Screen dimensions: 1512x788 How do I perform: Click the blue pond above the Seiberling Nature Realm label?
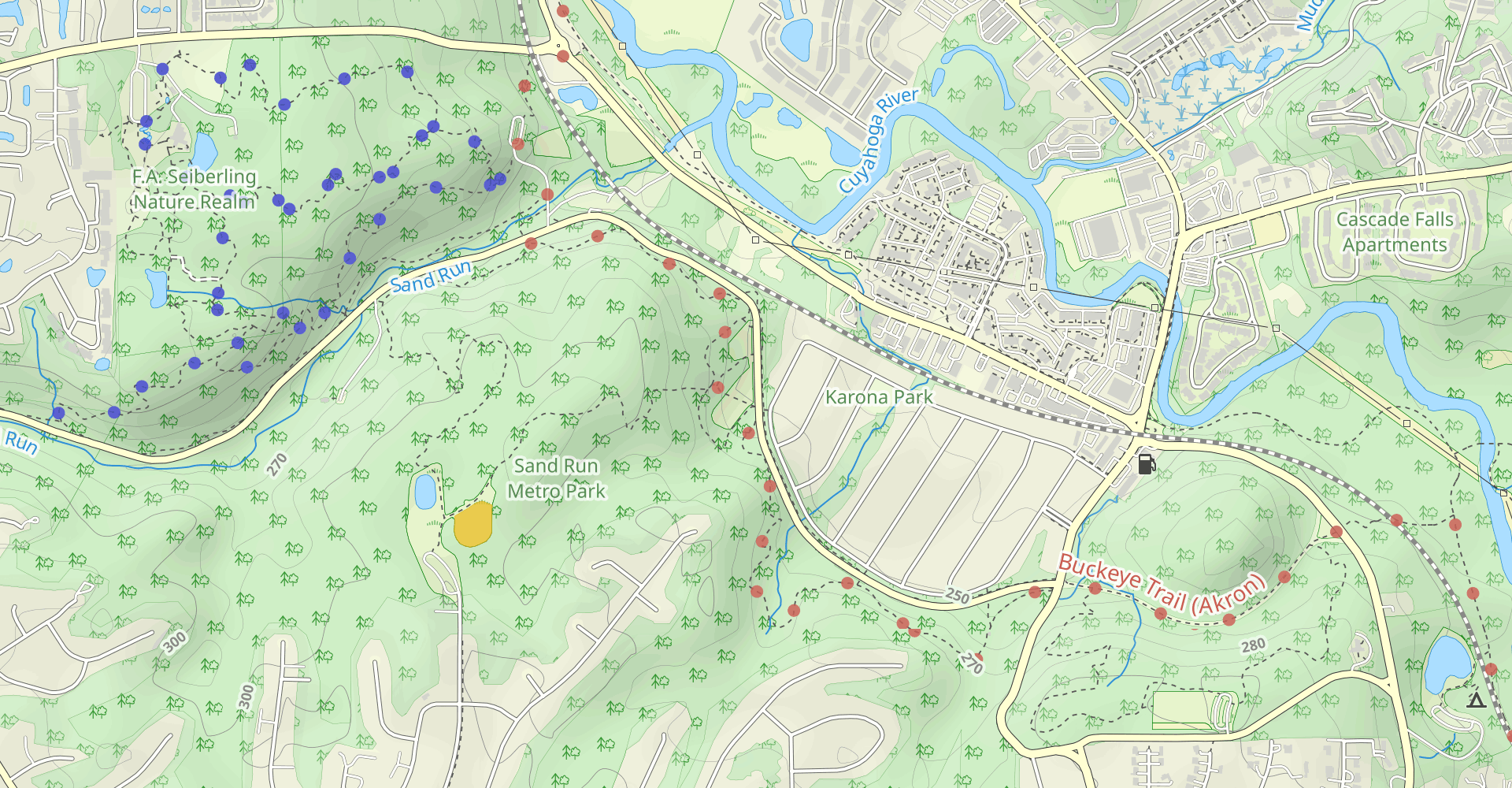click(x=205, y=151)
